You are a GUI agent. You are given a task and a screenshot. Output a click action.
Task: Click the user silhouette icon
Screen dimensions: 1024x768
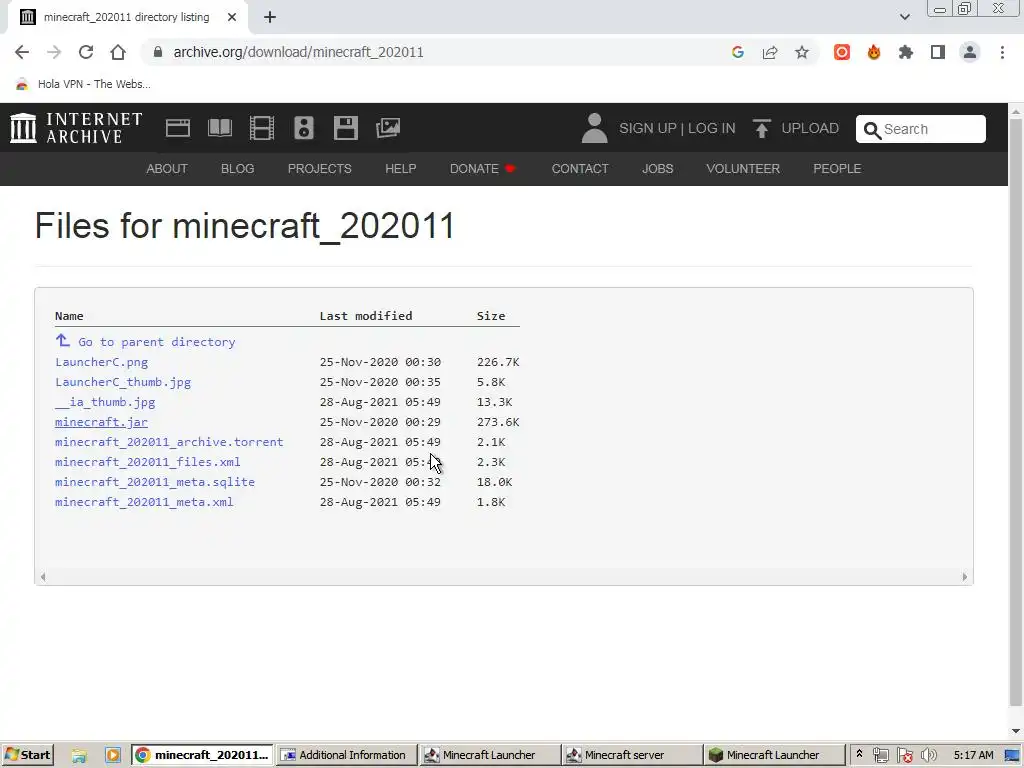(594, 128)
